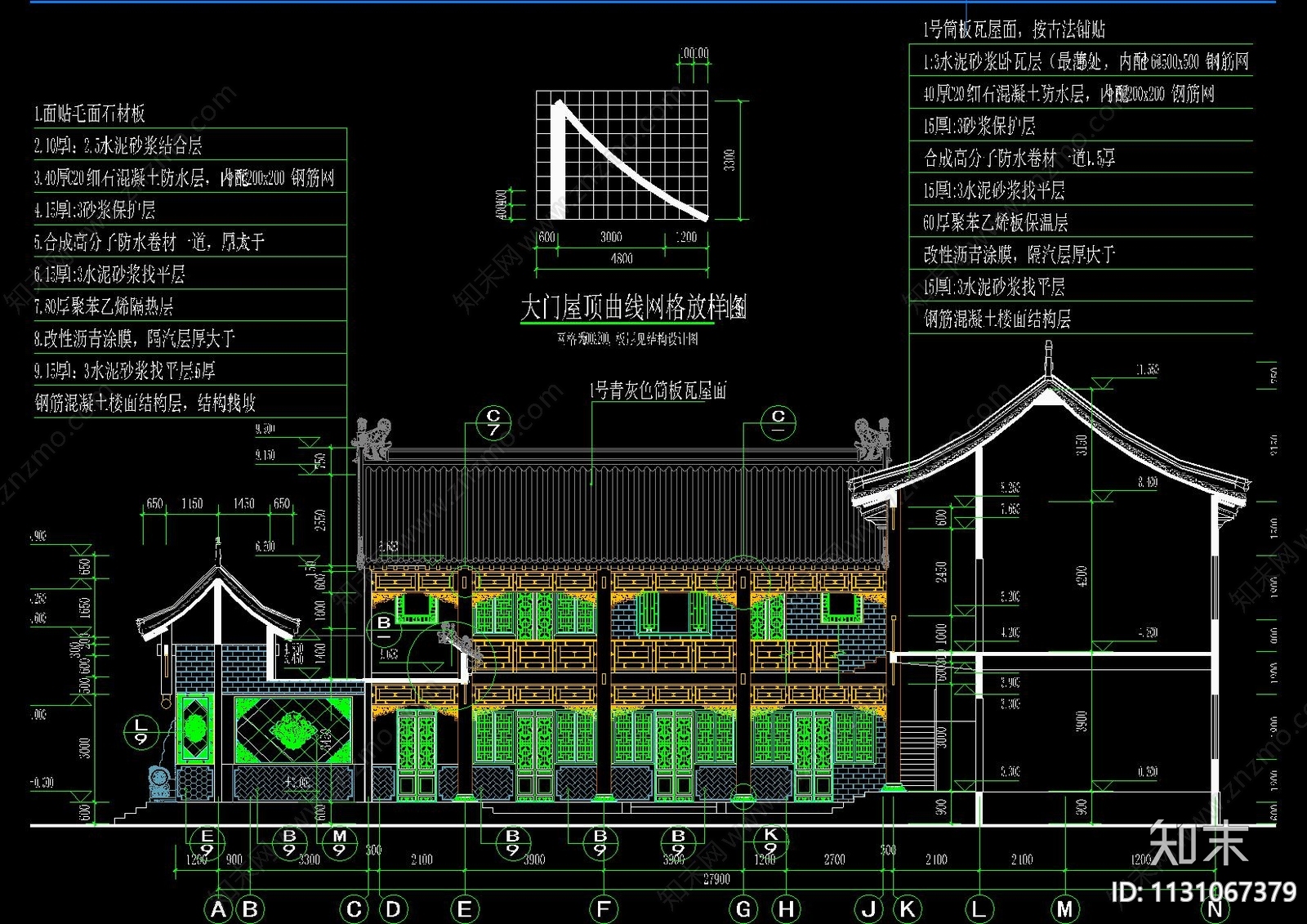The height and width of the screenshot is (924, 1307).
Task: Select the green diamond lattice wall panel
Action: (x=293, y=730)
